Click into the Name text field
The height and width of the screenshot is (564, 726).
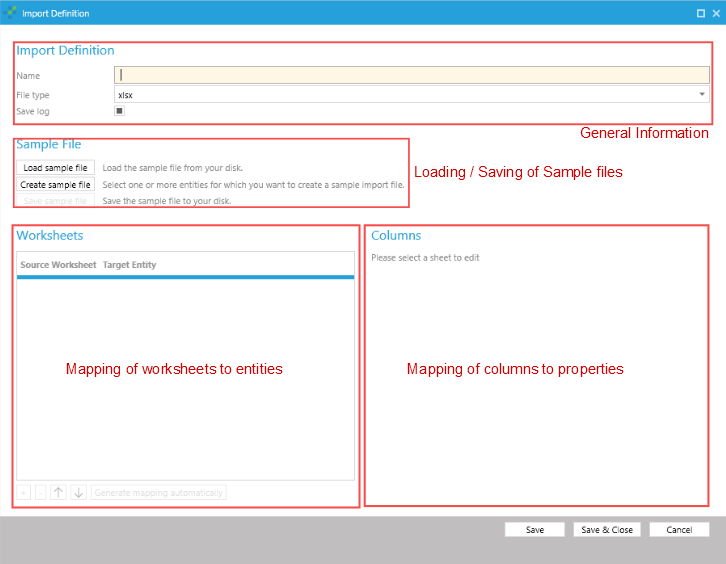pyautogui.click(x=411, y=74)
